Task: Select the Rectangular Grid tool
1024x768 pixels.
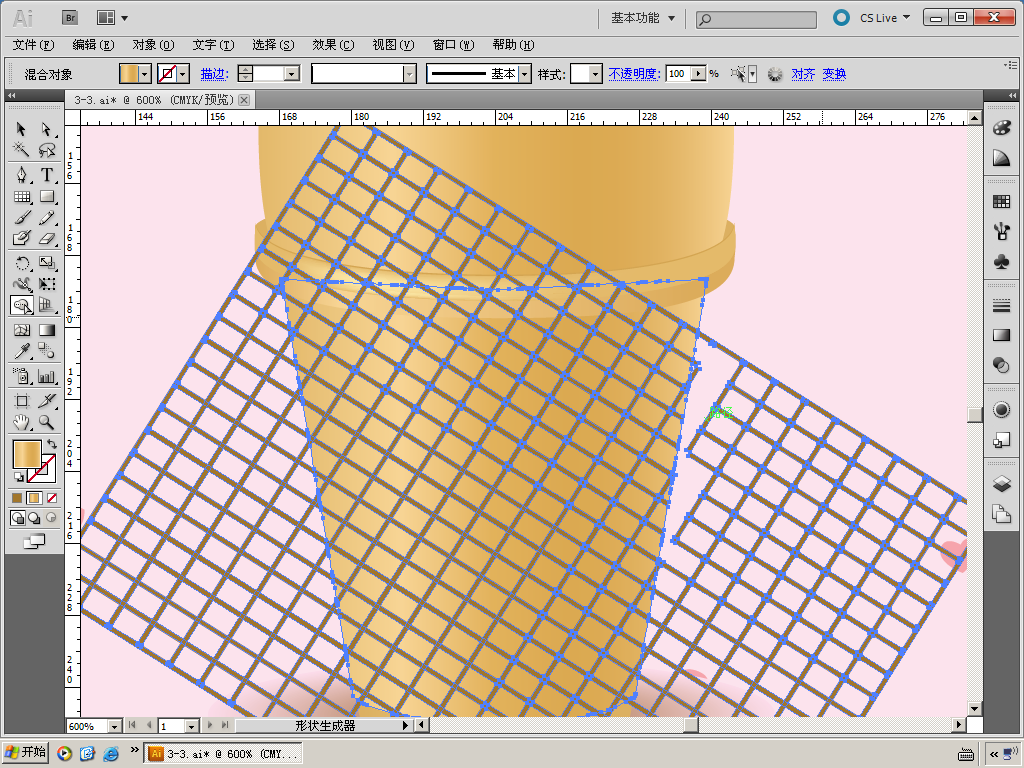Action: pyautogui.click(x=21, y=196)
